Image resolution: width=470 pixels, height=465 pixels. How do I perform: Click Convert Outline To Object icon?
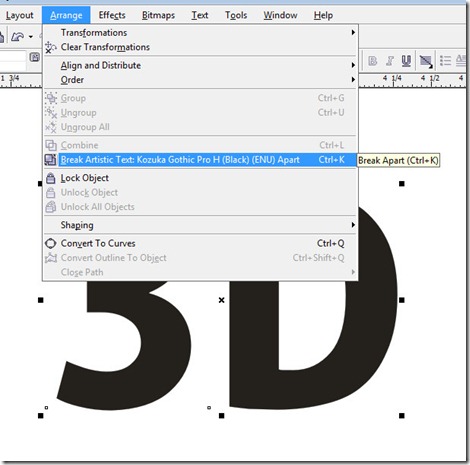(x=51, y=258)
